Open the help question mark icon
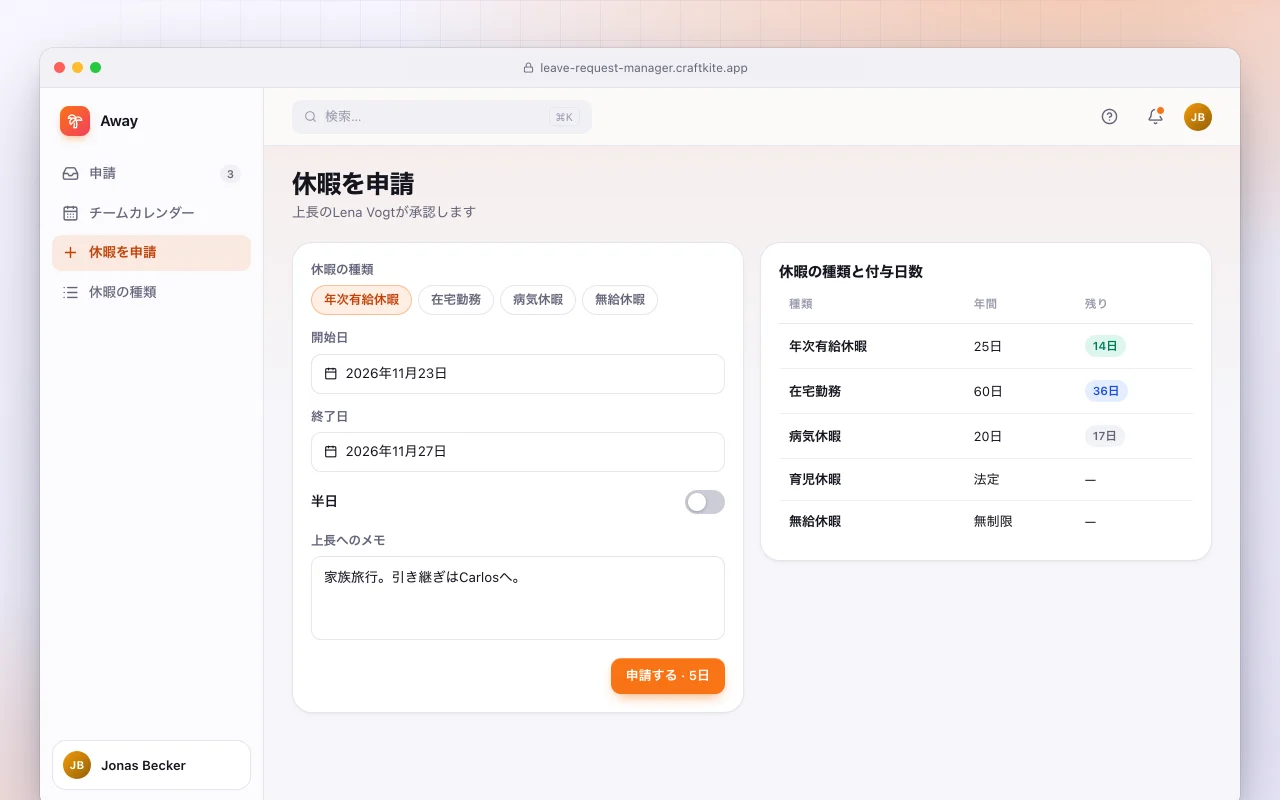 [1109, 117]
